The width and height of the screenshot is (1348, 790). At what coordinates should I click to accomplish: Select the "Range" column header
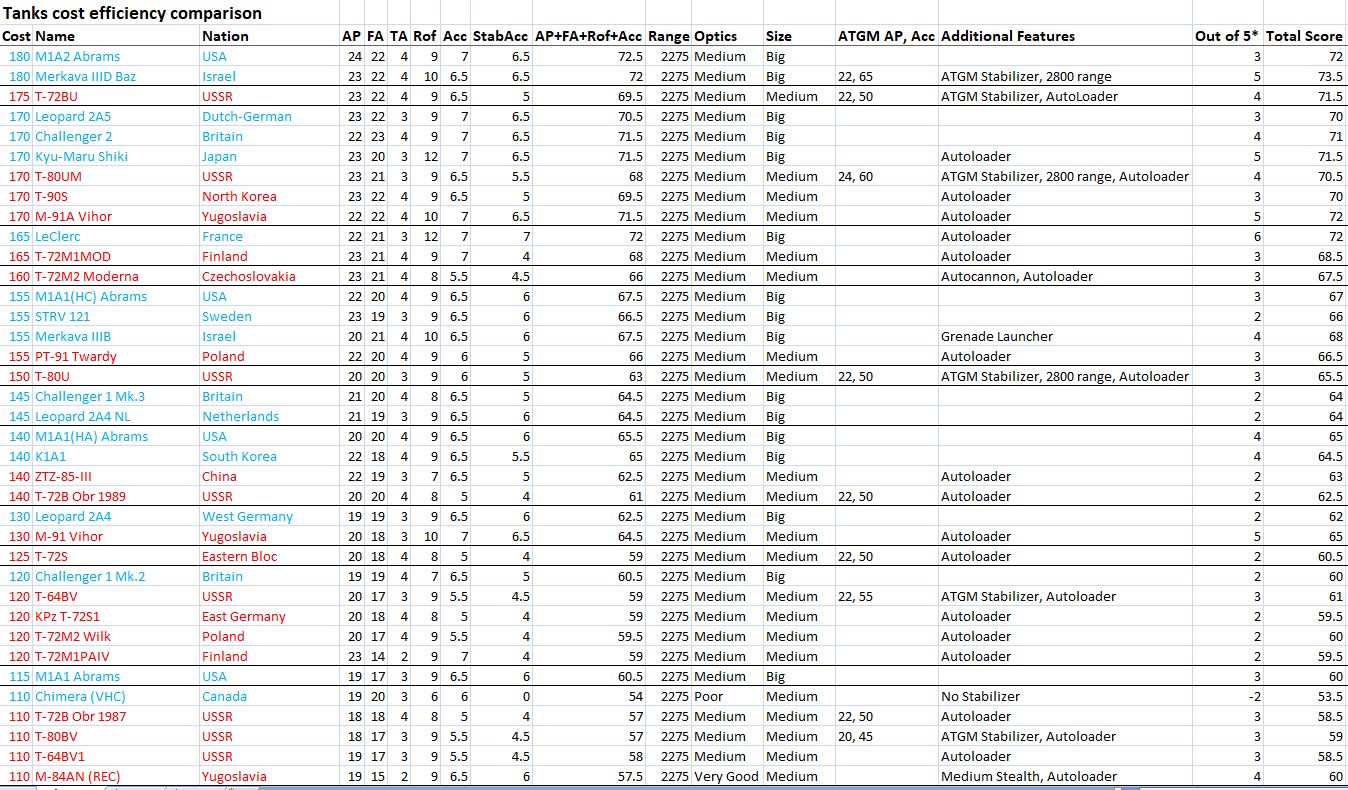point(669,36)
